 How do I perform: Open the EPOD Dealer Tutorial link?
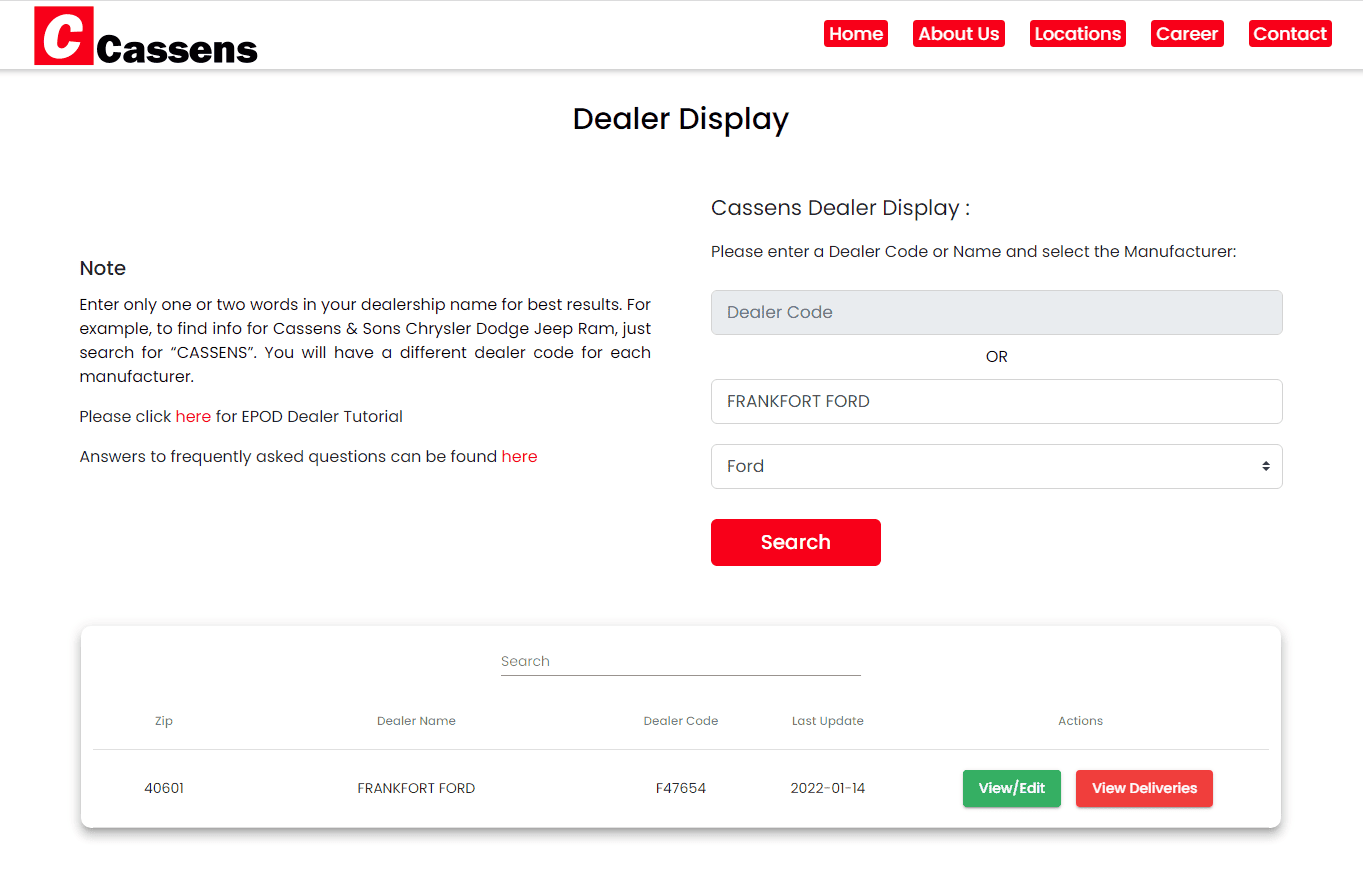193,416
